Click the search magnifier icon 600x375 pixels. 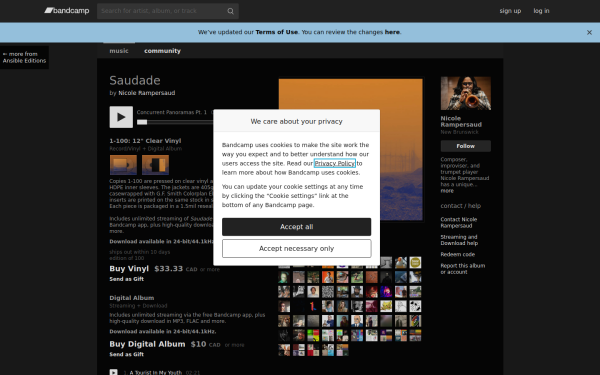click(230, 11)
